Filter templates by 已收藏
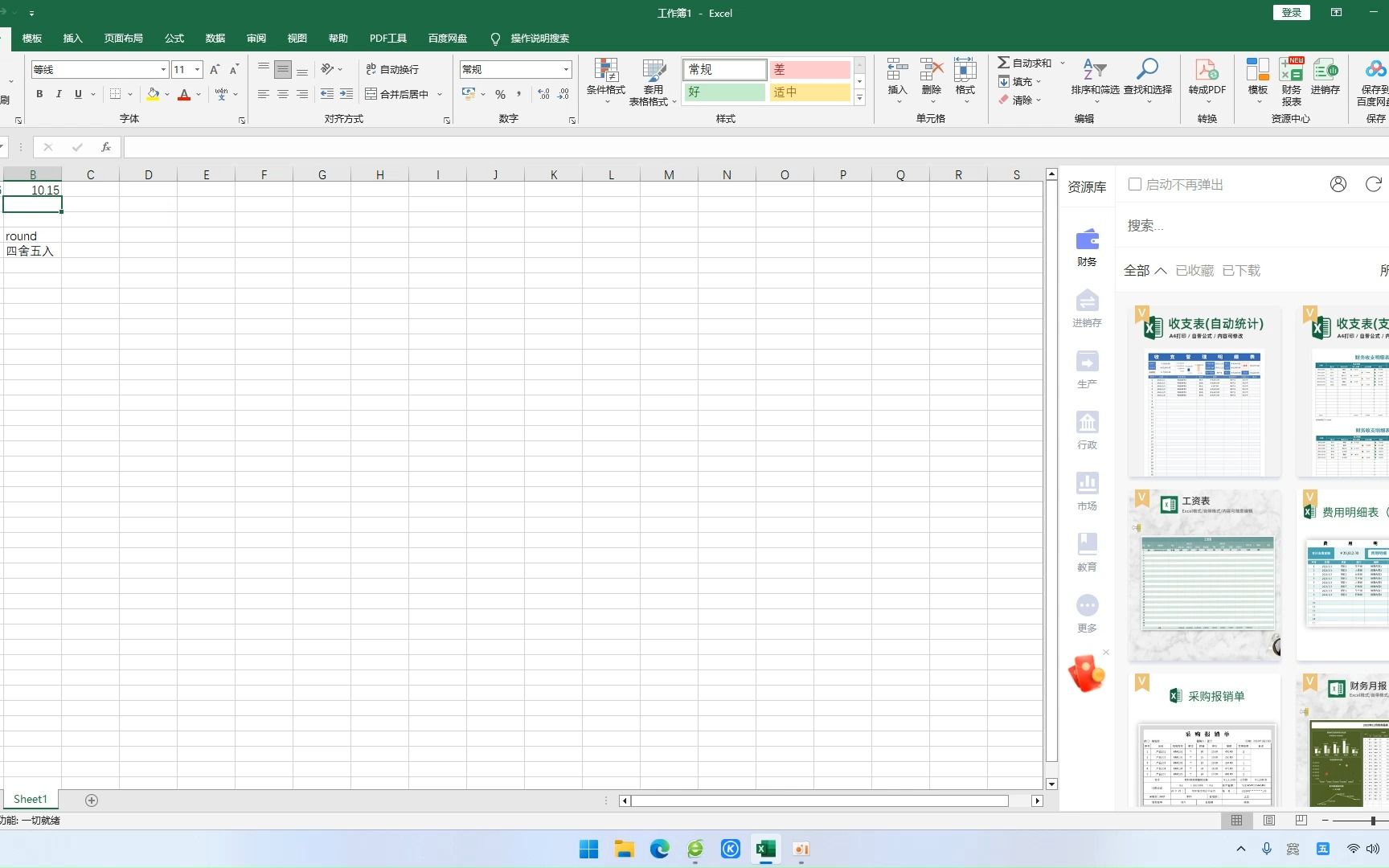1389x868 pixels. click(1194, 270)
